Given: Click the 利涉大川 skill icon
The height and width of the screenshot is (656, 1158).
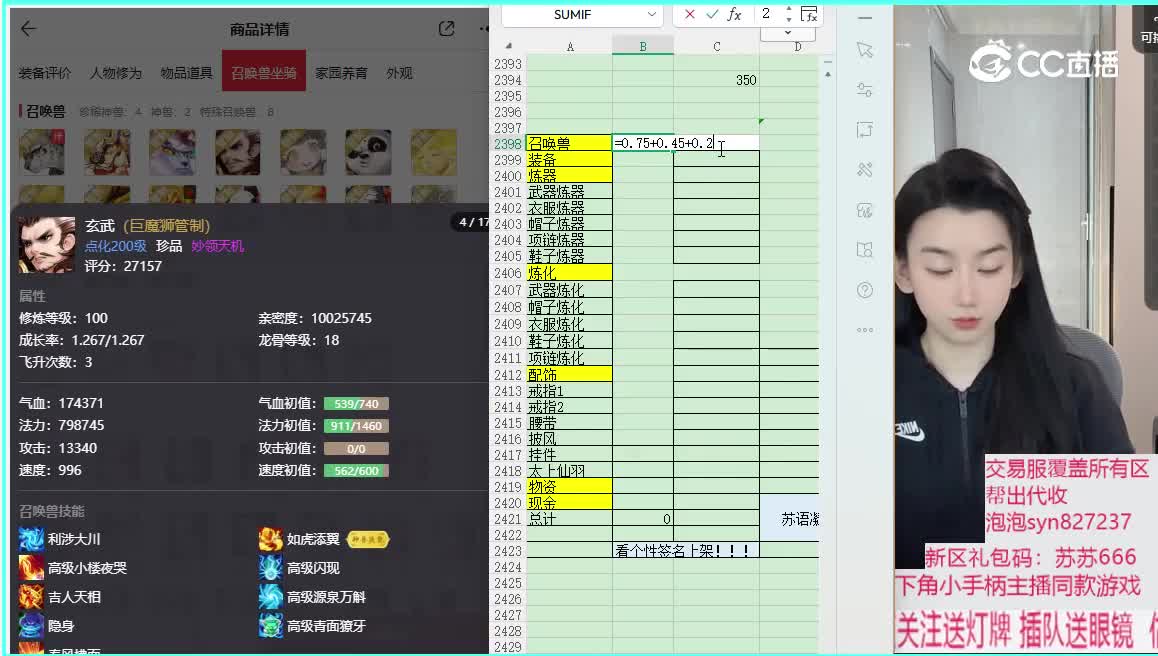Looking at the screenshot, I should [31, 539].
